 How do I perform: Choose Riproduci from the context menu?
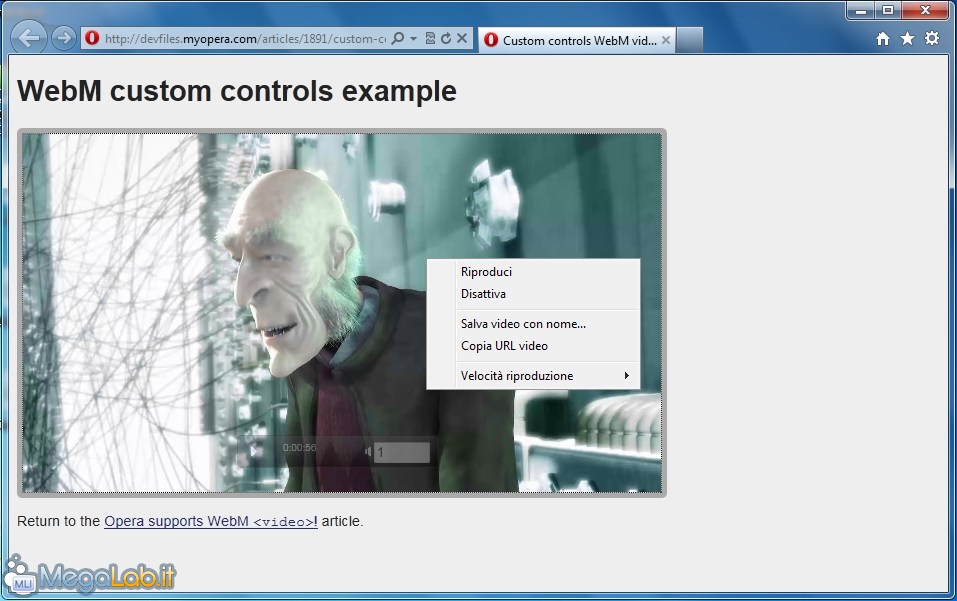[486, 272]
